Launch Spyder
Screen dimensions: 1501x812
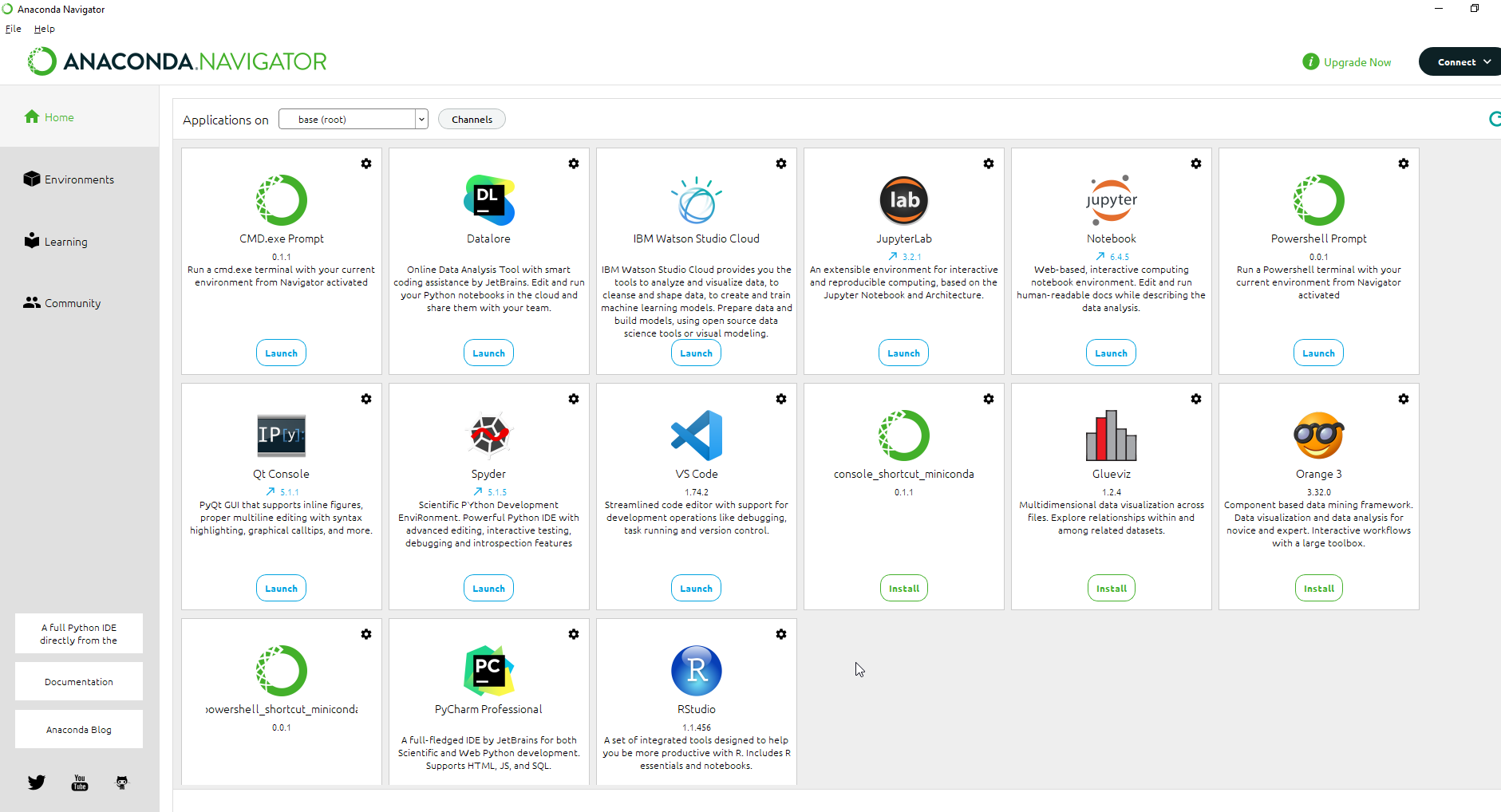pos(489,588)
